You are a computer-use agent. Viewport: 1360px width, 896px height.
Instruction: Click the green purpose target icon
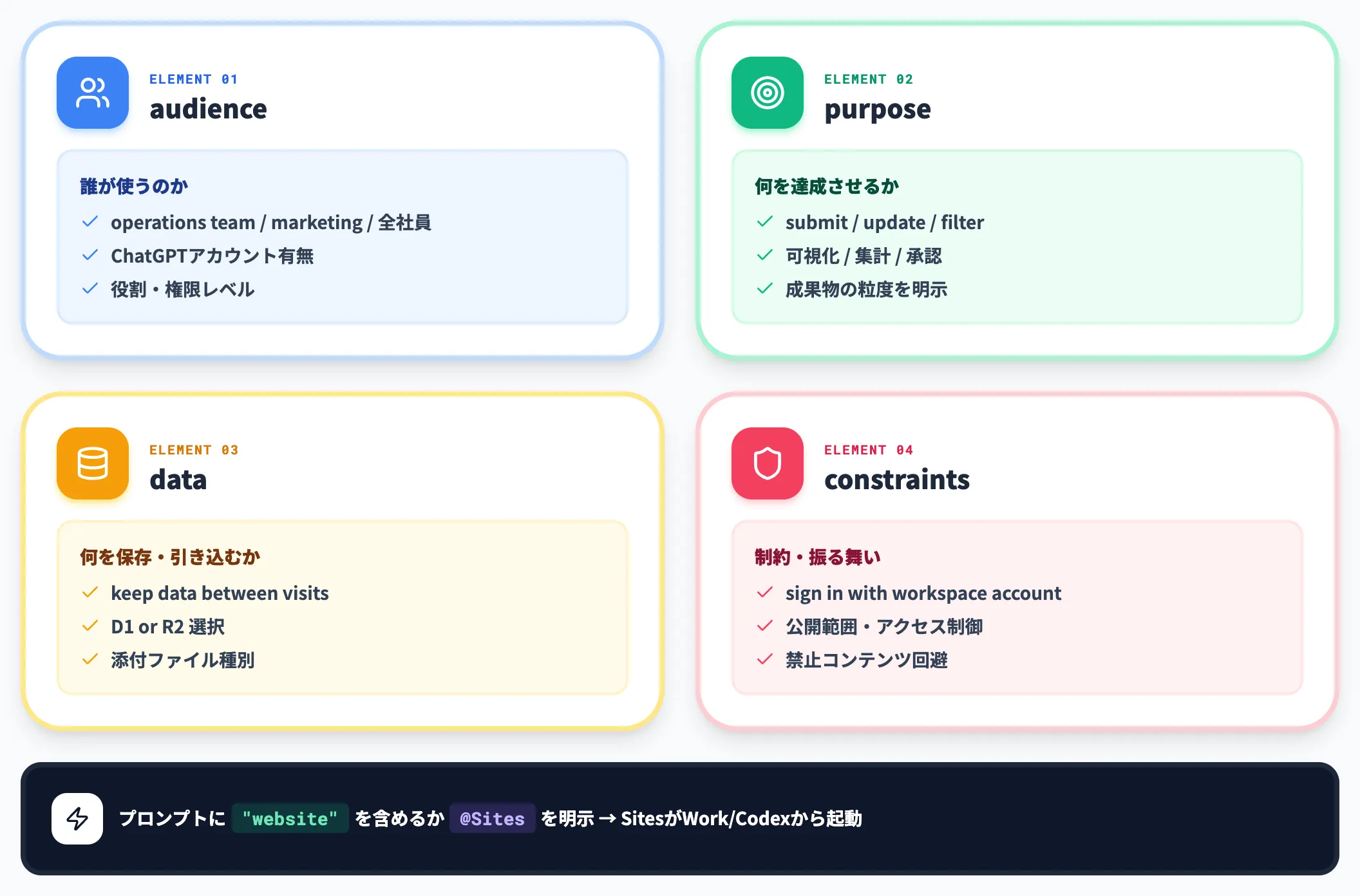[768, 93]
